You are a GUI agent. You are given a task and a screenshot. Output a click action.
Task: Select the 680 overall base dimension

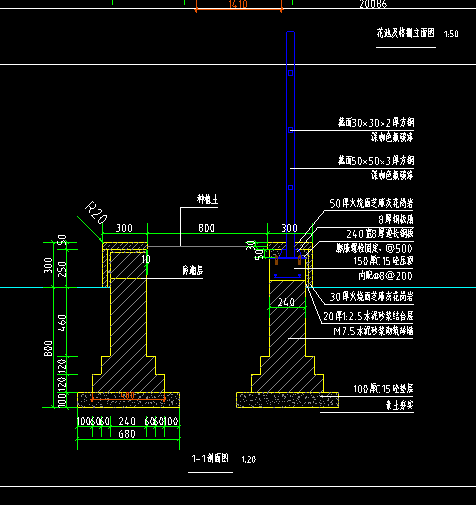coord(127,434)
